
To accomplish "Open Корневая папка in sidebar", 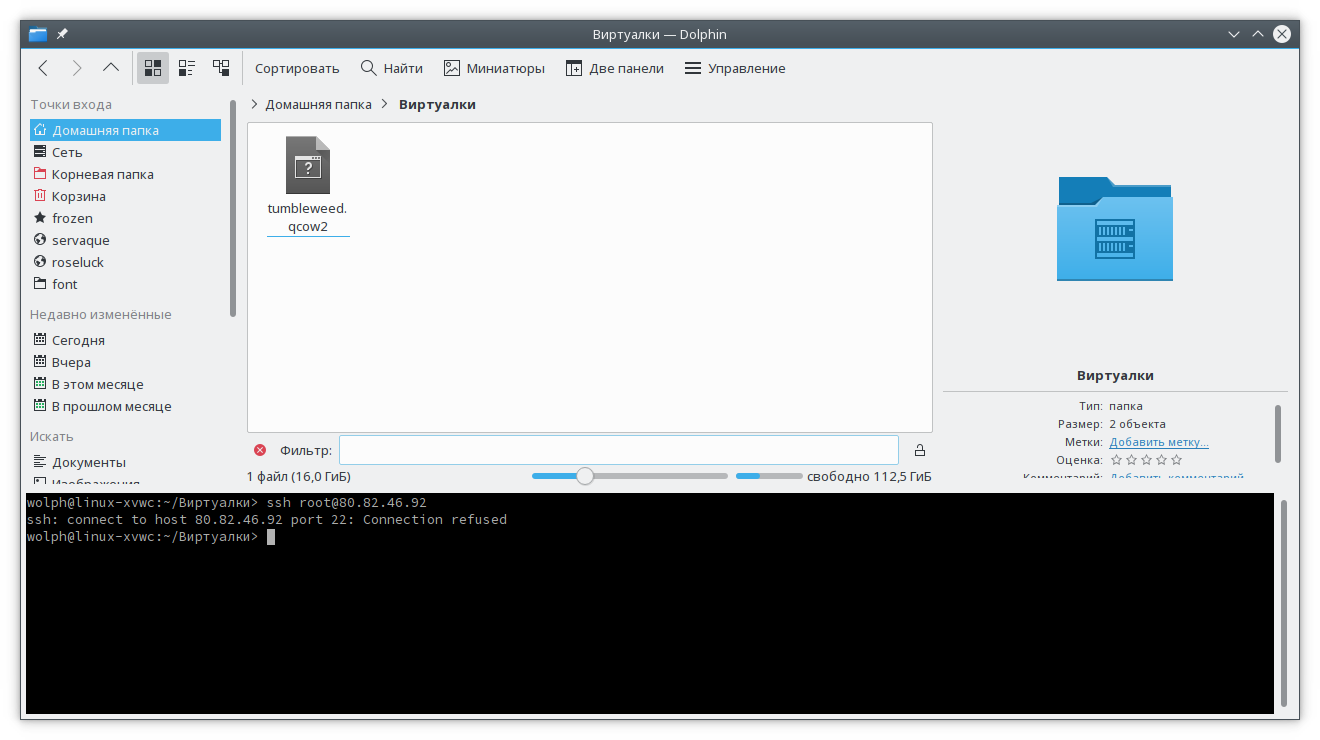I will tap(125, 174).
